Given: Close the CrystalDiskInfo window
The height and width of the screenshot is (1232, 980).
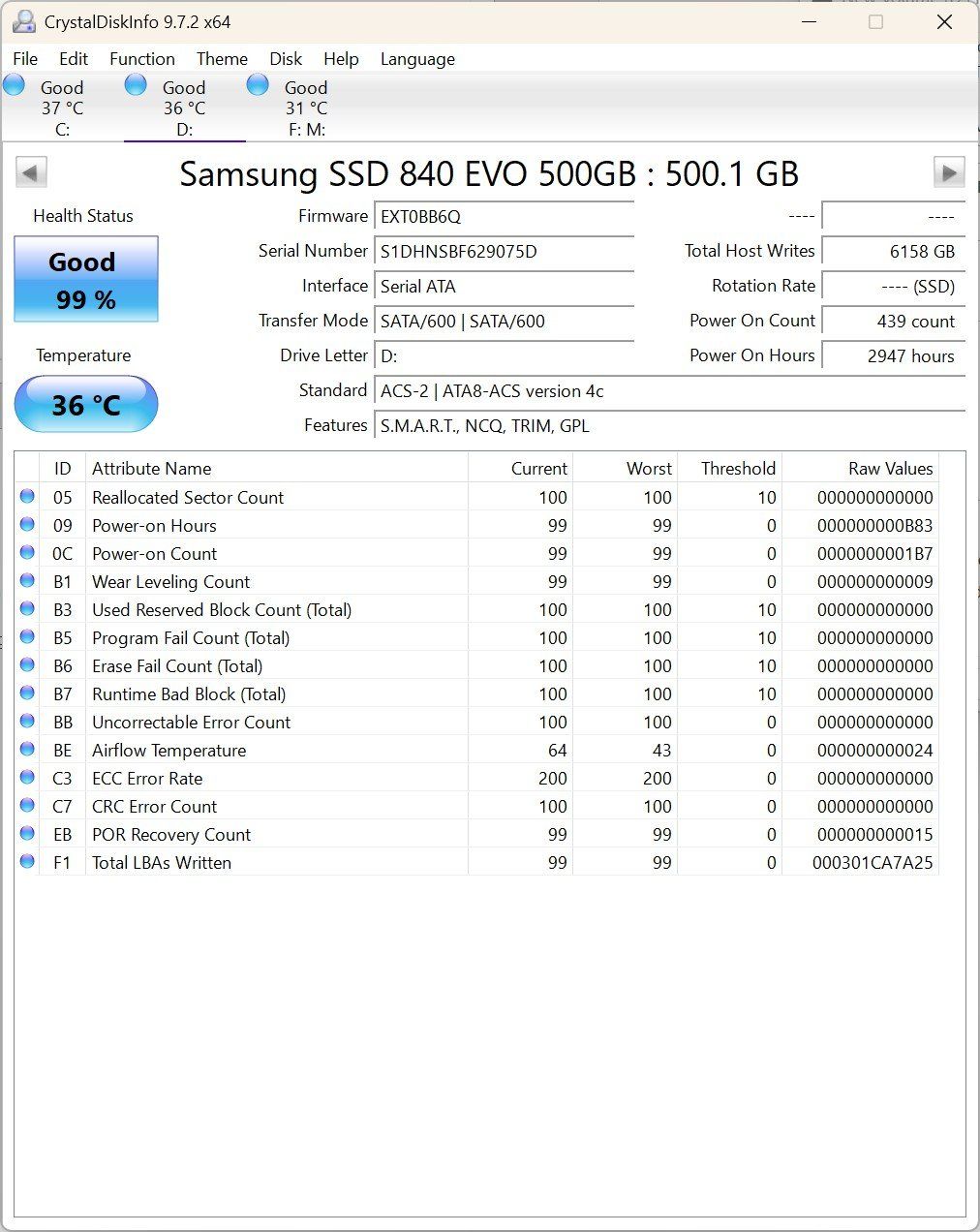Looking at the screenshot, I should point(944,21).
